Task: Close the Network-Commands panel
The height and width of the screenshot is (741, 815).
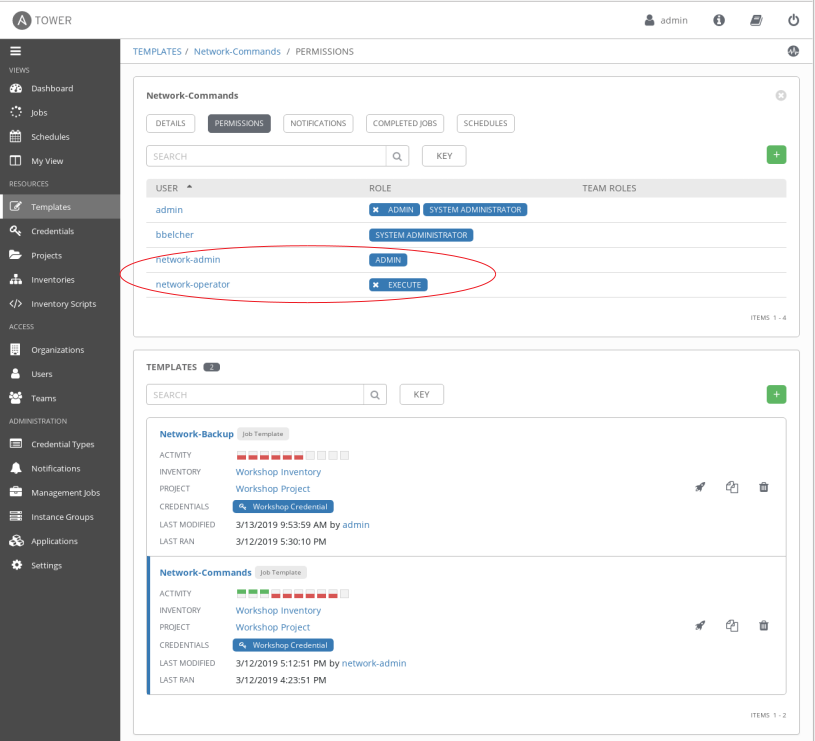Action: (x=781, y=96)
